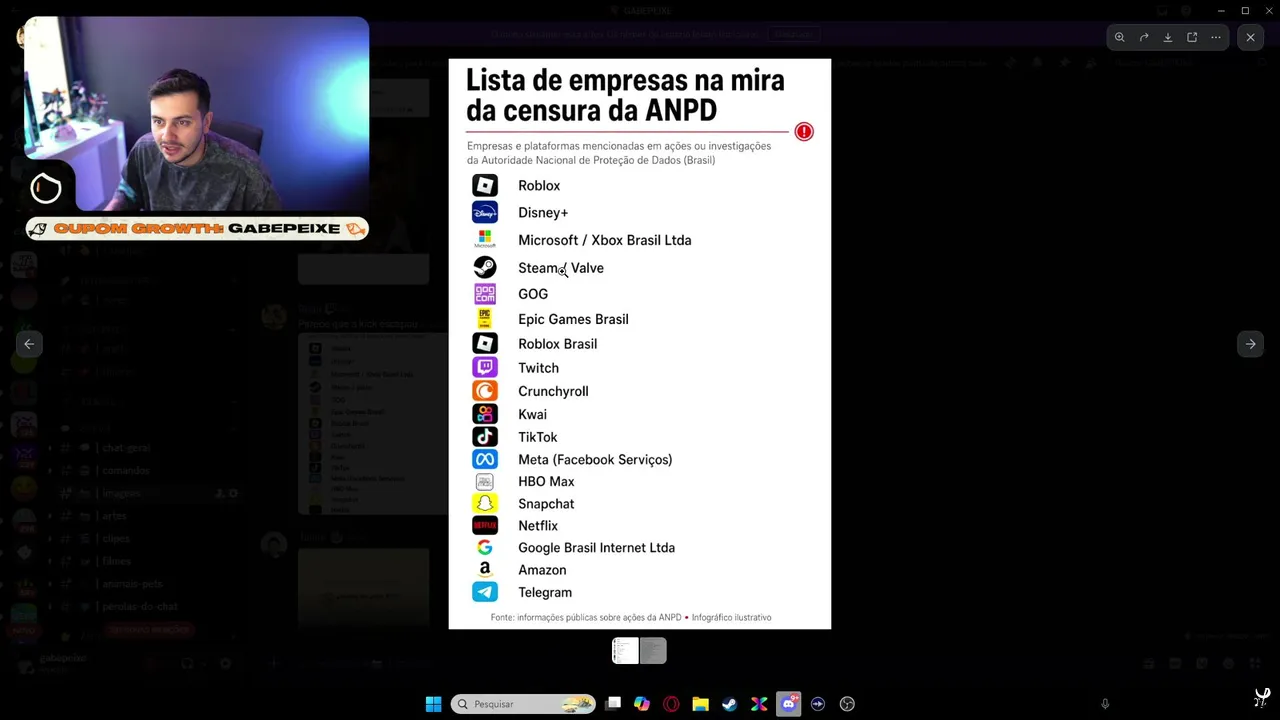This screenshot has height=720, width=1280.
Task: Select the gray second thumbnail in the strip
Action: (653, 651)
